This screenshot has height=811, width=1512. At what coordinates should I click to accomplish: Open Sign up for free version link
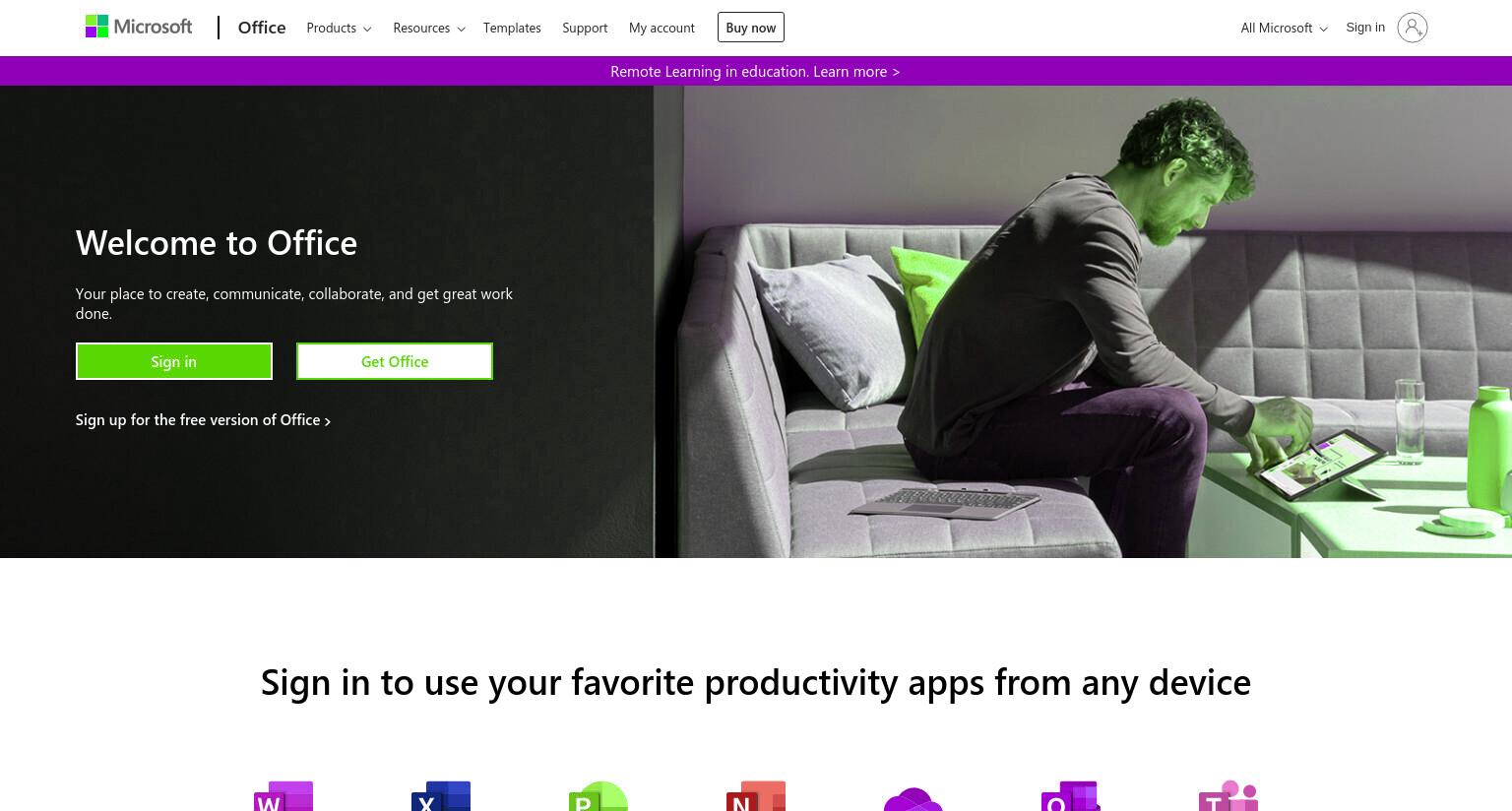point(203,420)
